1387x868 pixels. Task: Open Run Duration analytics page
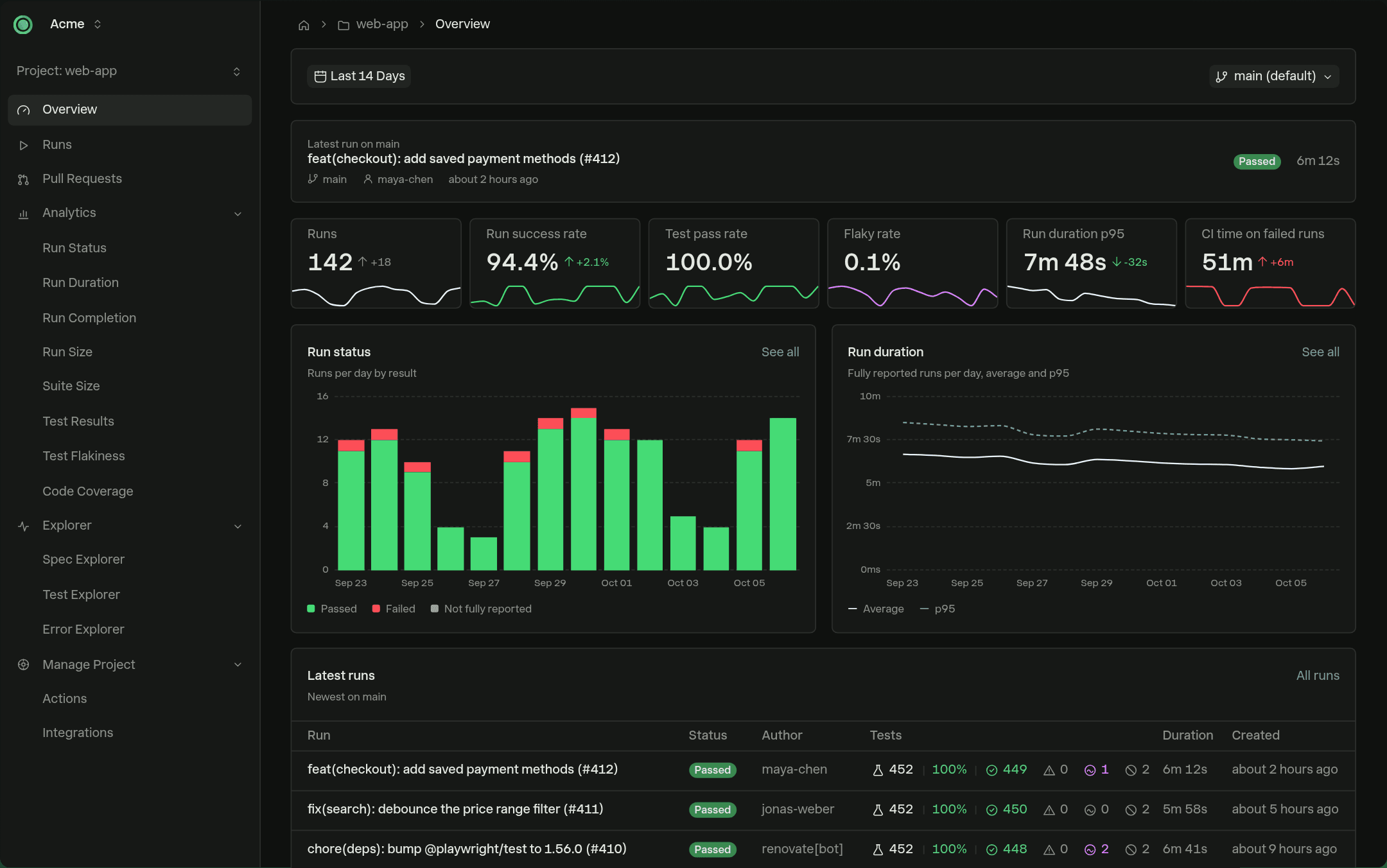pyautogui.click(x=80, y=283)
